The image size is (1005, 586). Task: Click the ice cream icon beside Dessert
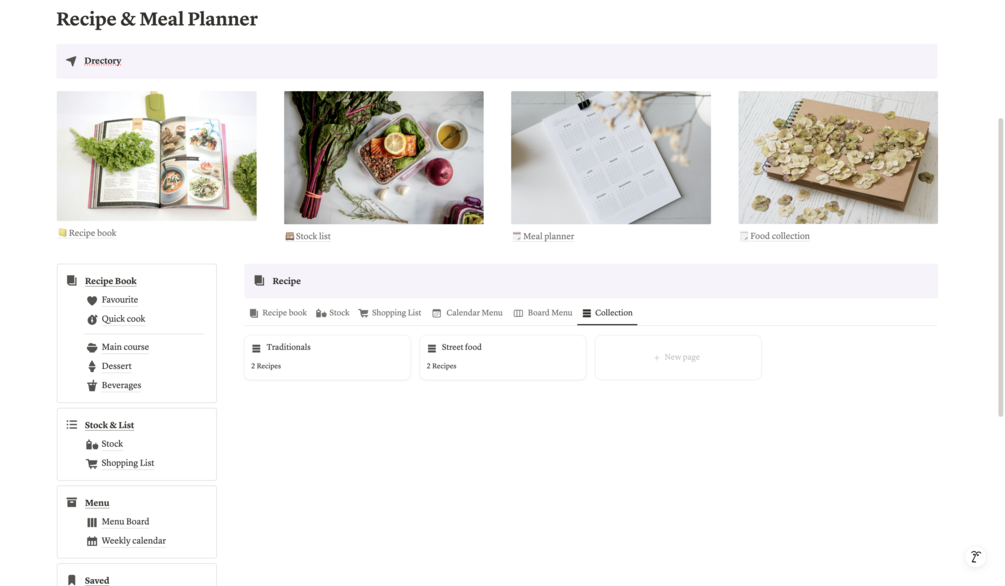tap(92, 367)
